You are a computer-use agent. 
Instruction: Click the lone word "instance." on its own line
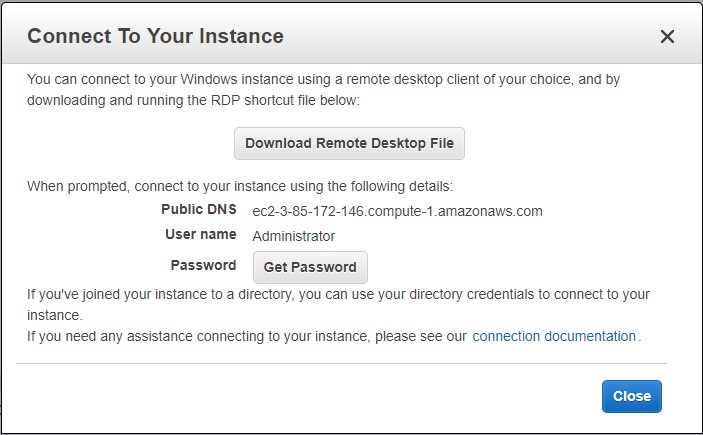(54, 314)
